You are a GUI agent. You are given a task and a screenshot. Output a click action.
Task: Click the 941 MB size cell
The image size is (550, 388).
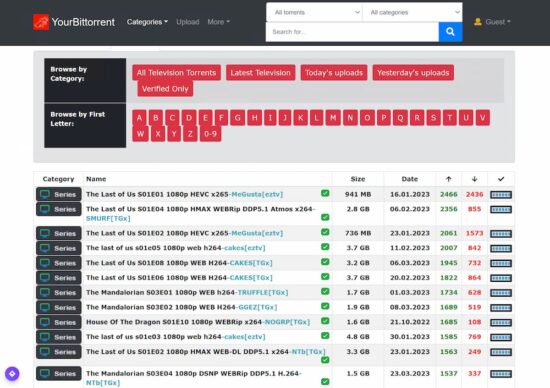pyautogui.click(x=358, y=194)
